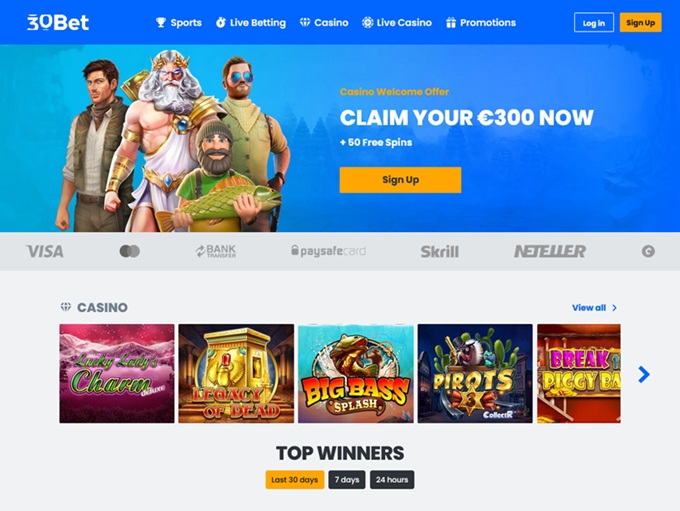Click the banner Sign Up button
The height and width of the screenshot is (511, 680).
point(400,180)
